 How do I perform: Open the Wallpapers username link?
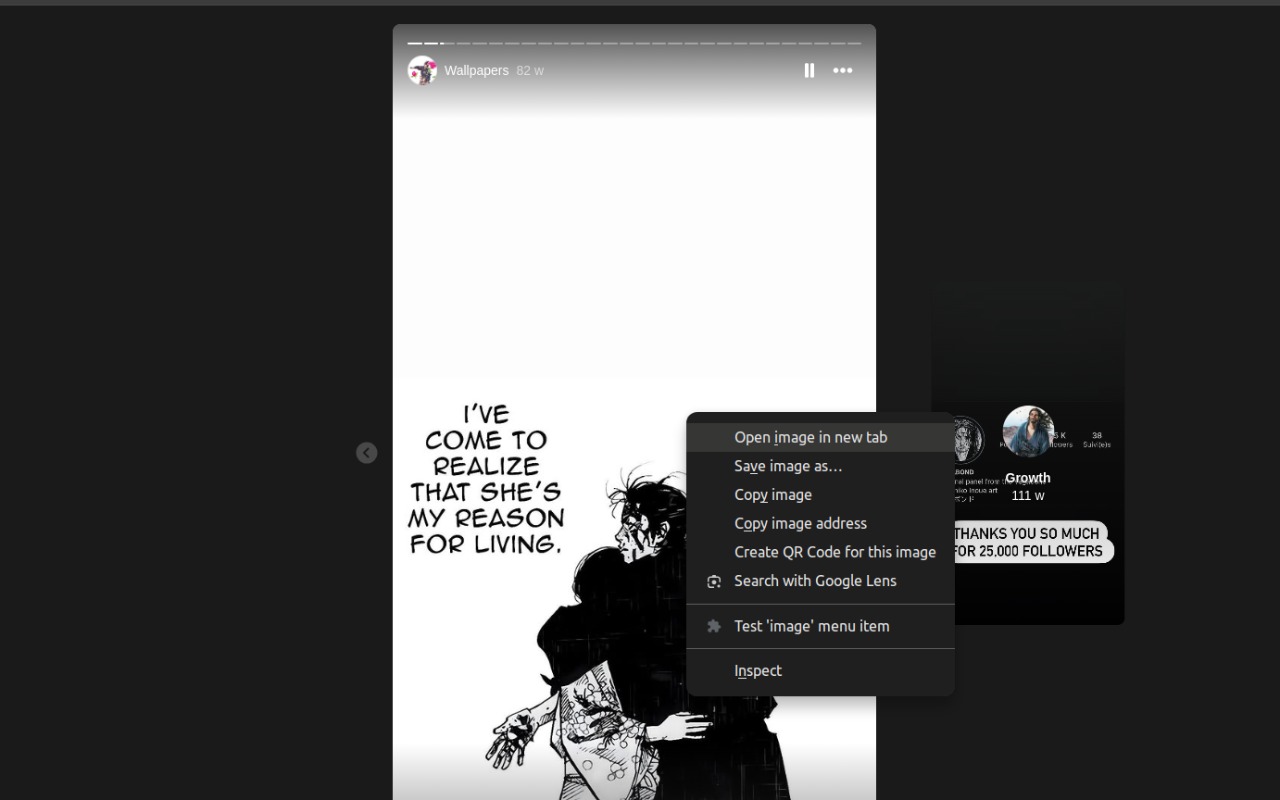pyautogui.click(x=476, y=70)
